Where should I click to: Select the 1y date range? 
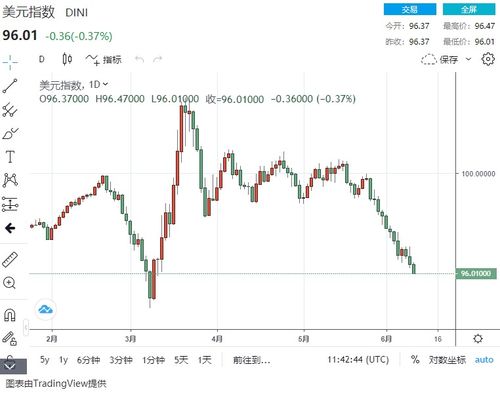[x=63, y=360]
